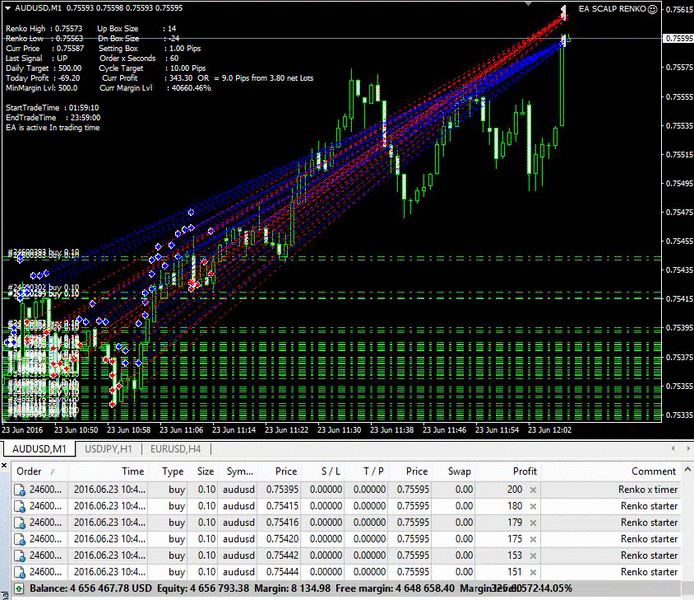Select the AUDUSD,M1 chart tab
This screenshot has height=600, width=694.
point(40,450)
